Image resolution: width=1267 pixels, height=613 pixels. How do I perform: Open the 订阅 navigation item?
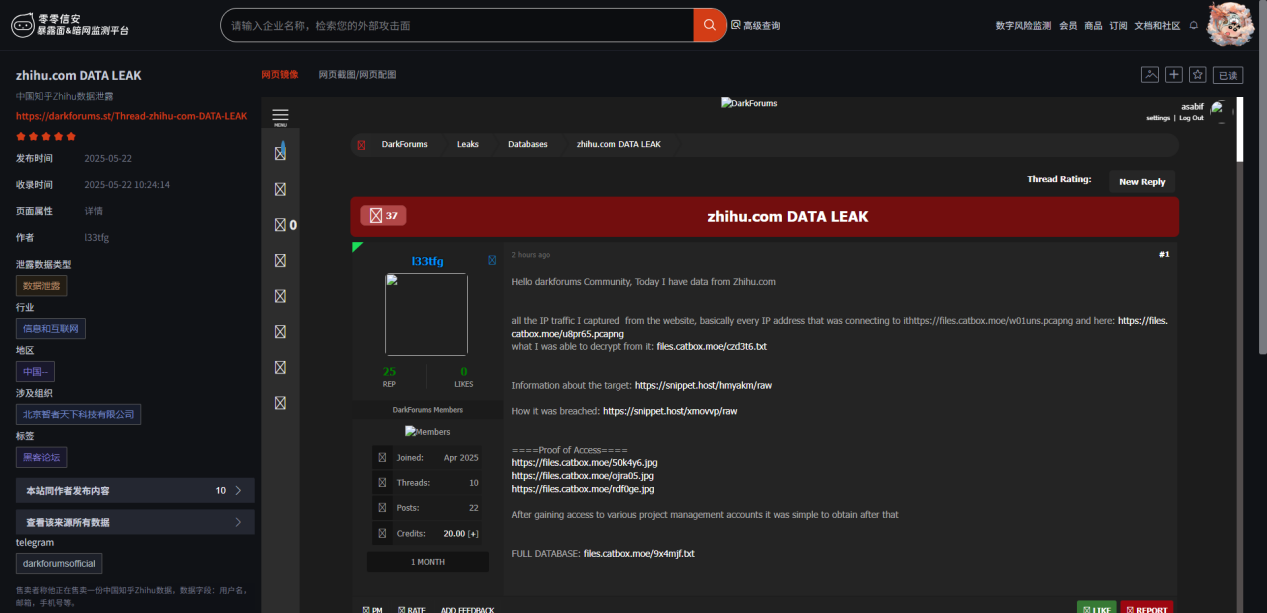1119,25
